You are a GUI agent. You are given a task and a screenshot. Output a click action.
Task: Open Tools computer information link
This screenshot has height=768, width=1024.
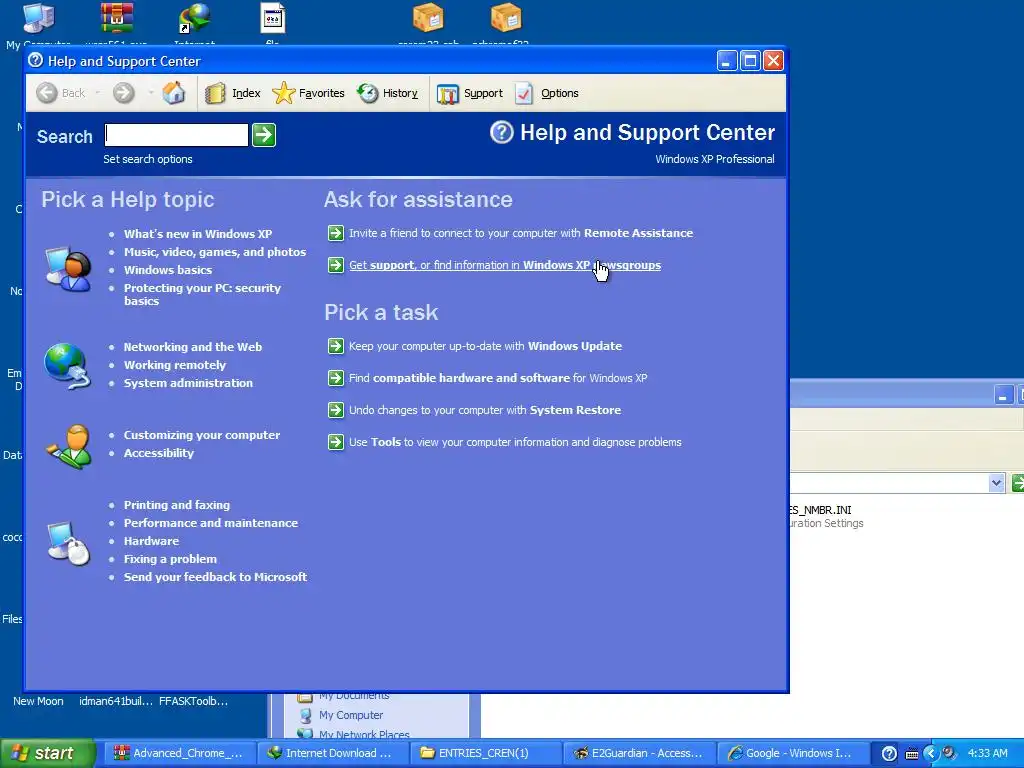pos(515,442)
